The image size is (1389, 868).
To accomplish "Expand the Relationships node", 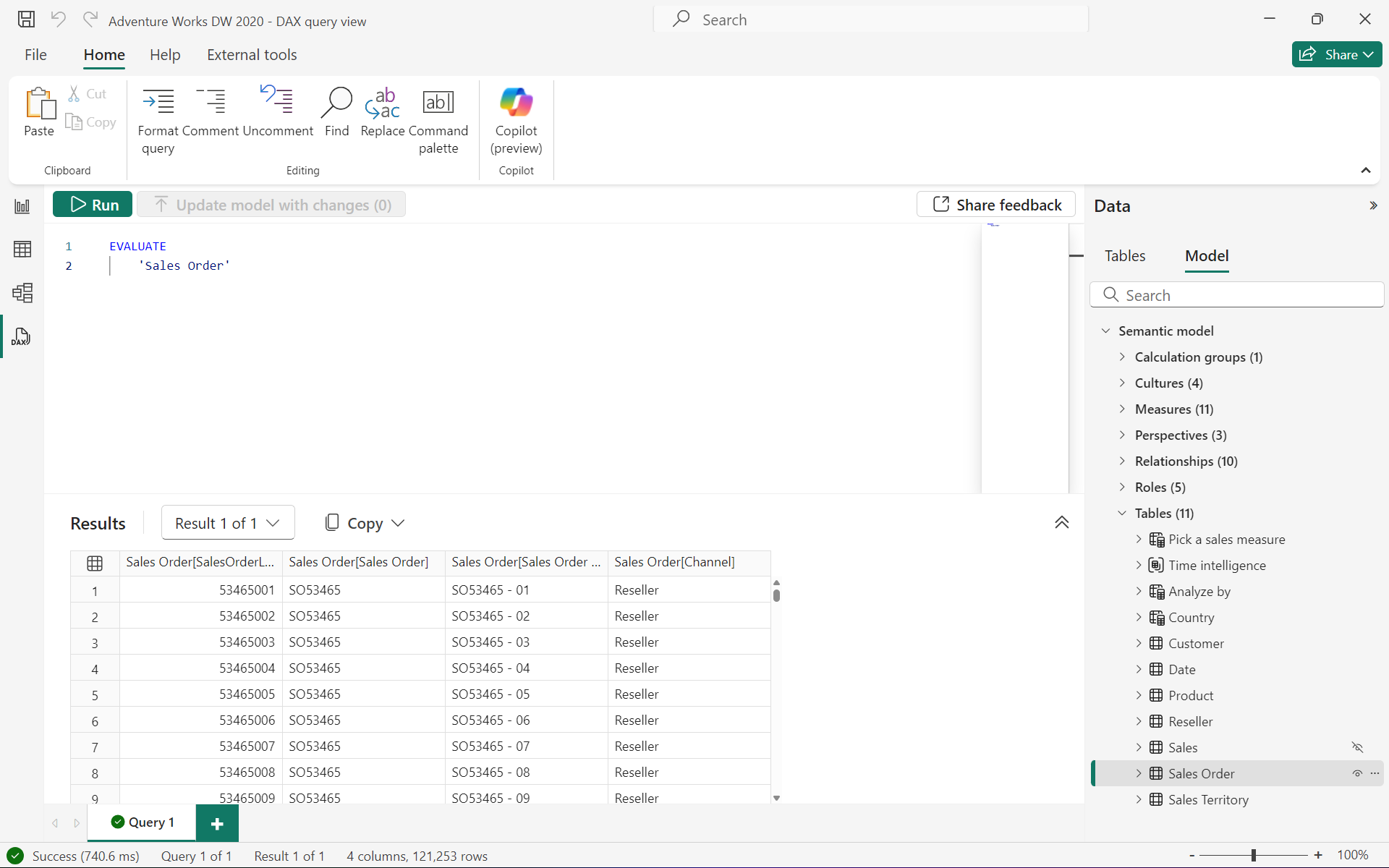I will [1123, 461].
